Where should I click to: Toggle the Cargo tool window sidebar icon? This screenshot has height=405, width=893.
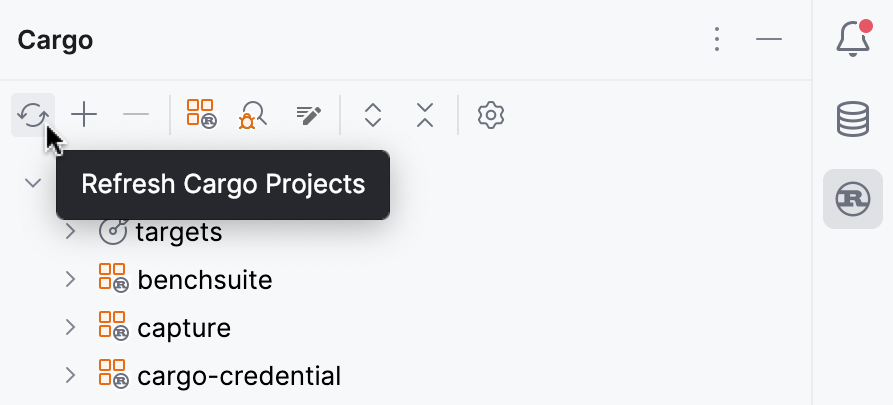pyautogui.click(x=852, y=199)
